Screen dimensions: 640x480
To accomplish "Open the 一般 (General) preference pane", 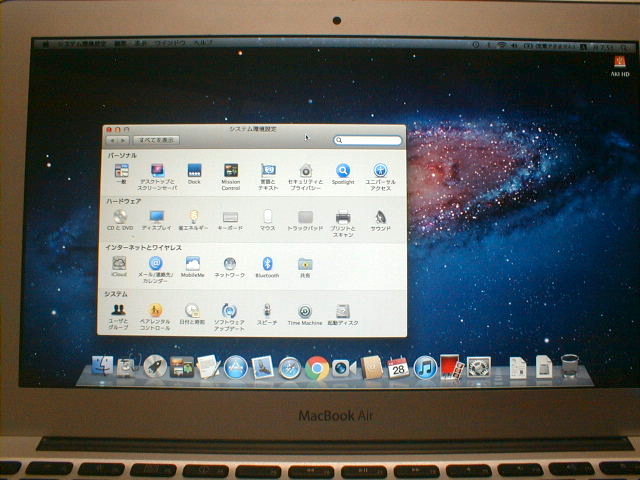I will click(121, 173).
